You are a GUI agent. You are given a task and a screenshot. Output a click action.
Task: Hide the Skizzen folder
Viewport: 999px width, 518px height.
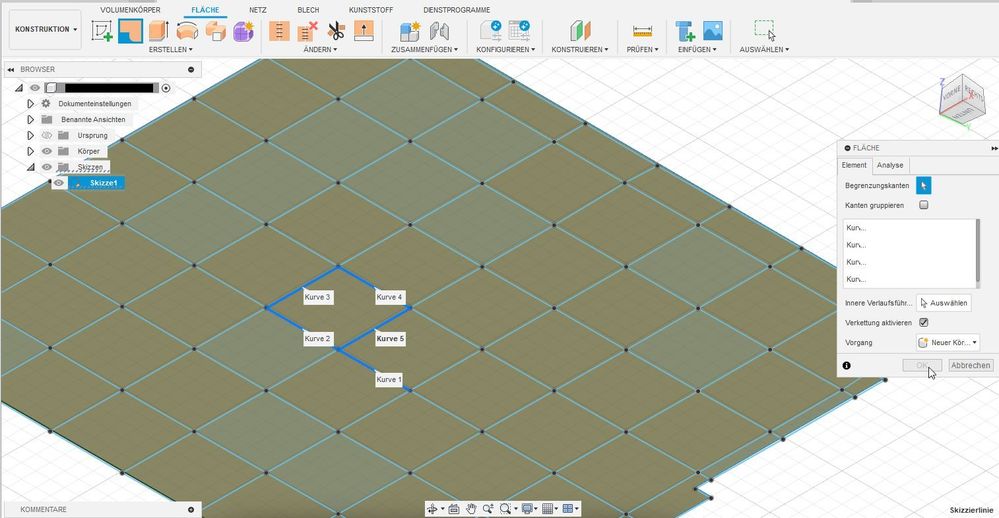click(x=47, y=167)
